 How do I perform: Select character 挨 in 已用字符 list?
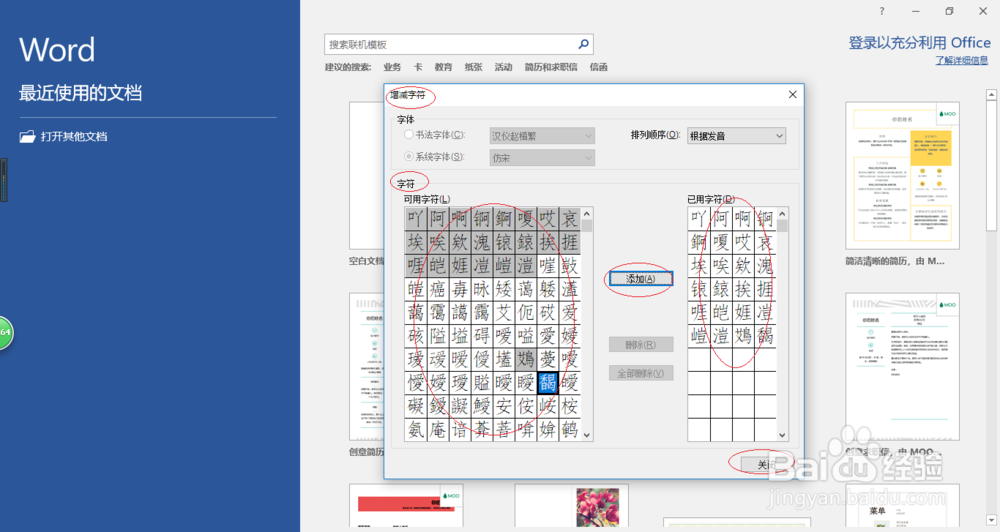743,289
